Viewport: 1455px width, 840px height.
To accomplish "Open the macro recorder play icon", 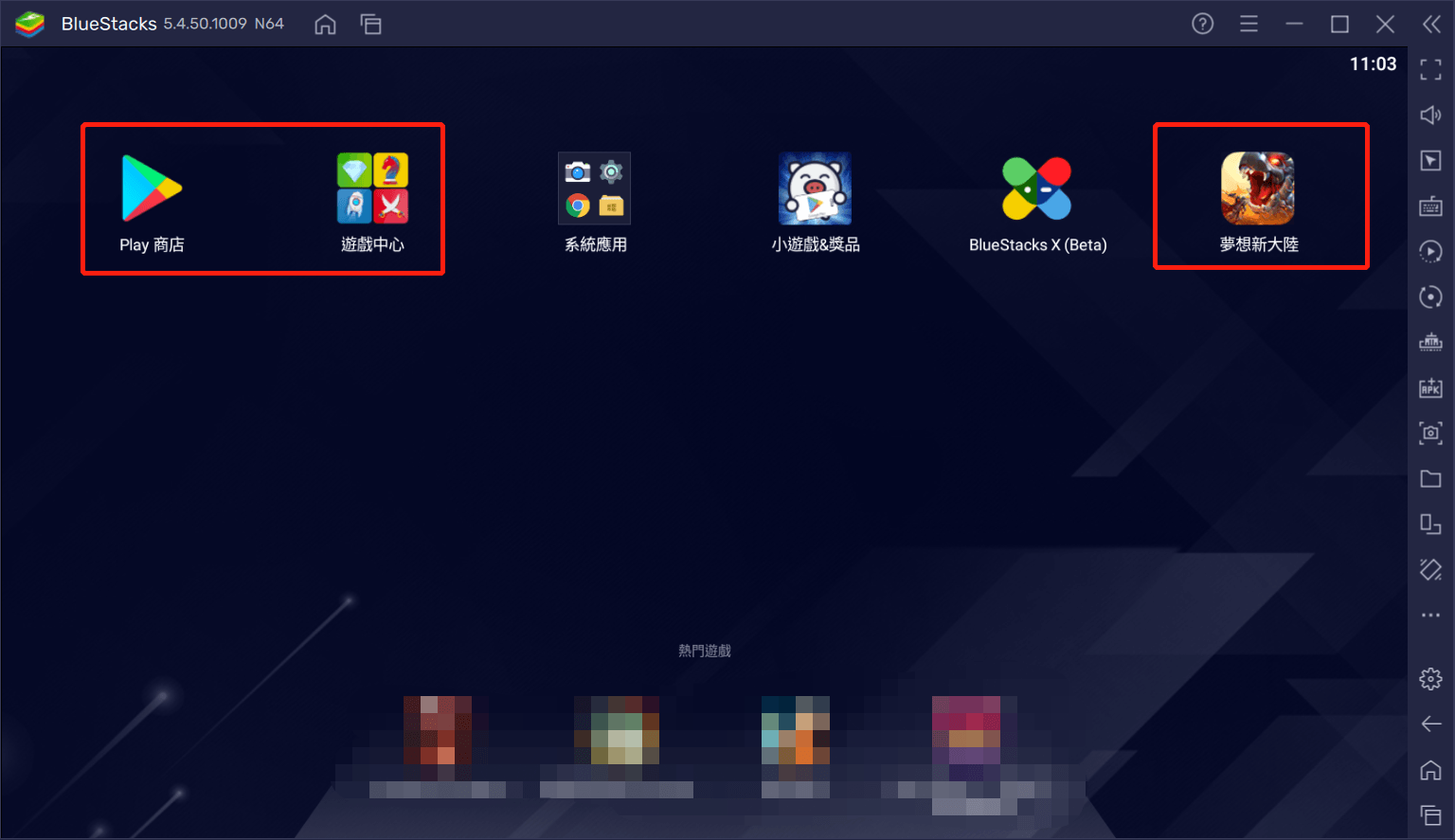I will point(1430,251).
